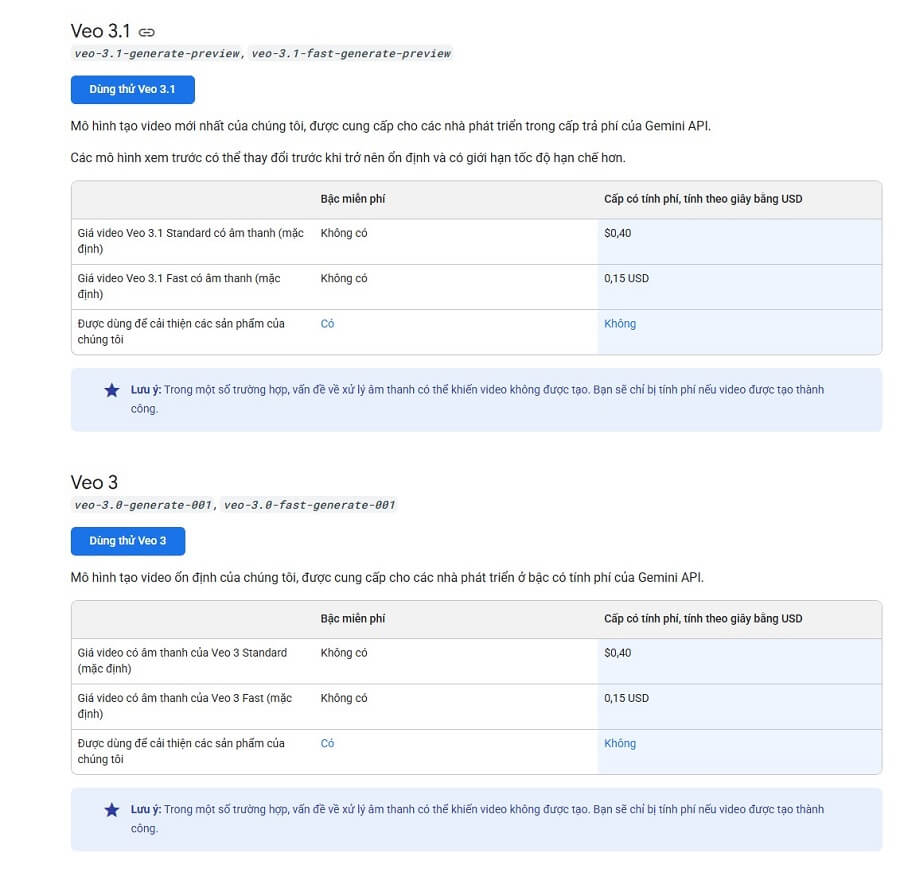Select the veo-3.1-fast-generate-preview model code
Screen dimensions: 900x876
point(351,54)
